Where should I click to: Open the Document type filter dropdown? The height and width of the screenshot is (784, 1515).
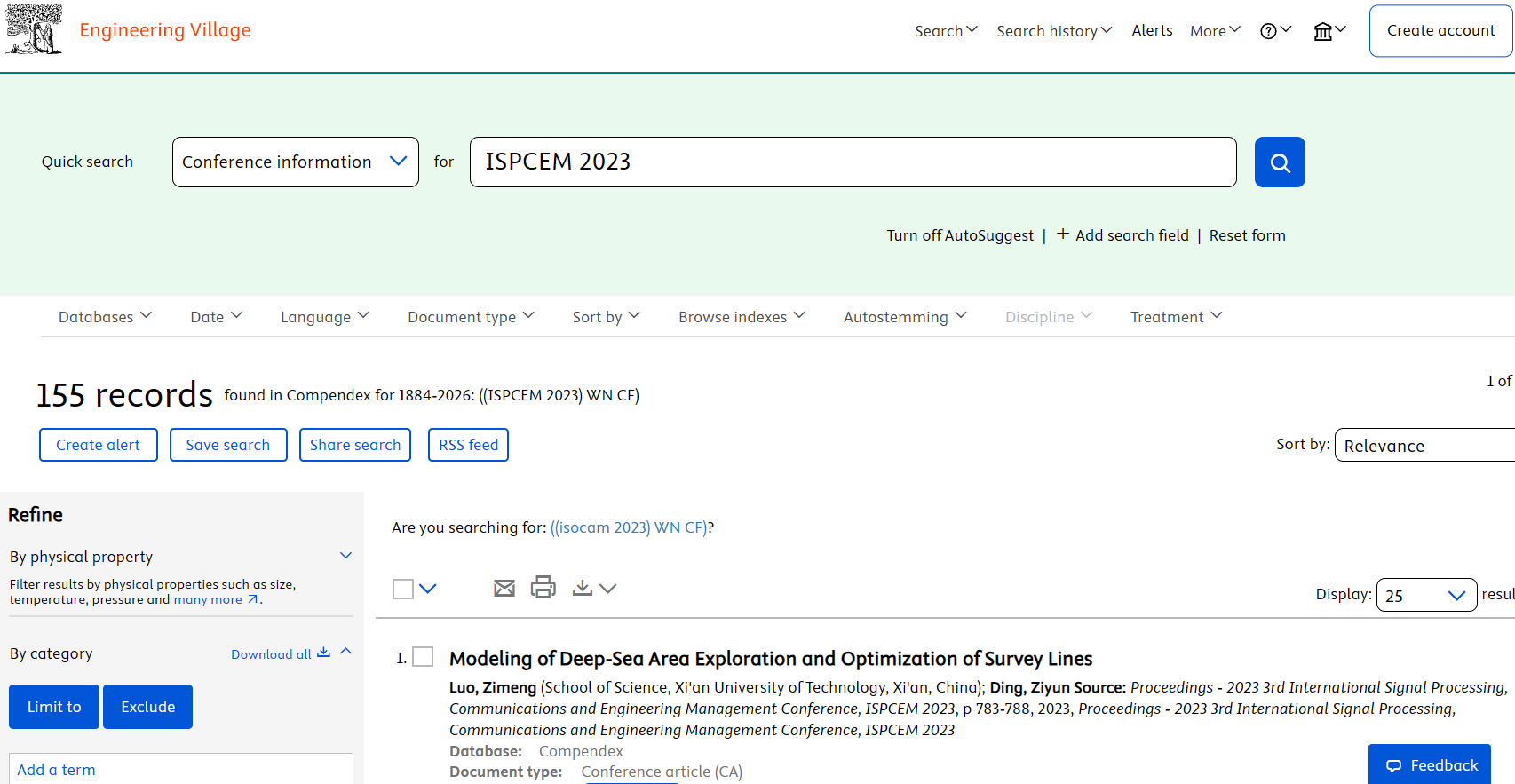point(472,317)
